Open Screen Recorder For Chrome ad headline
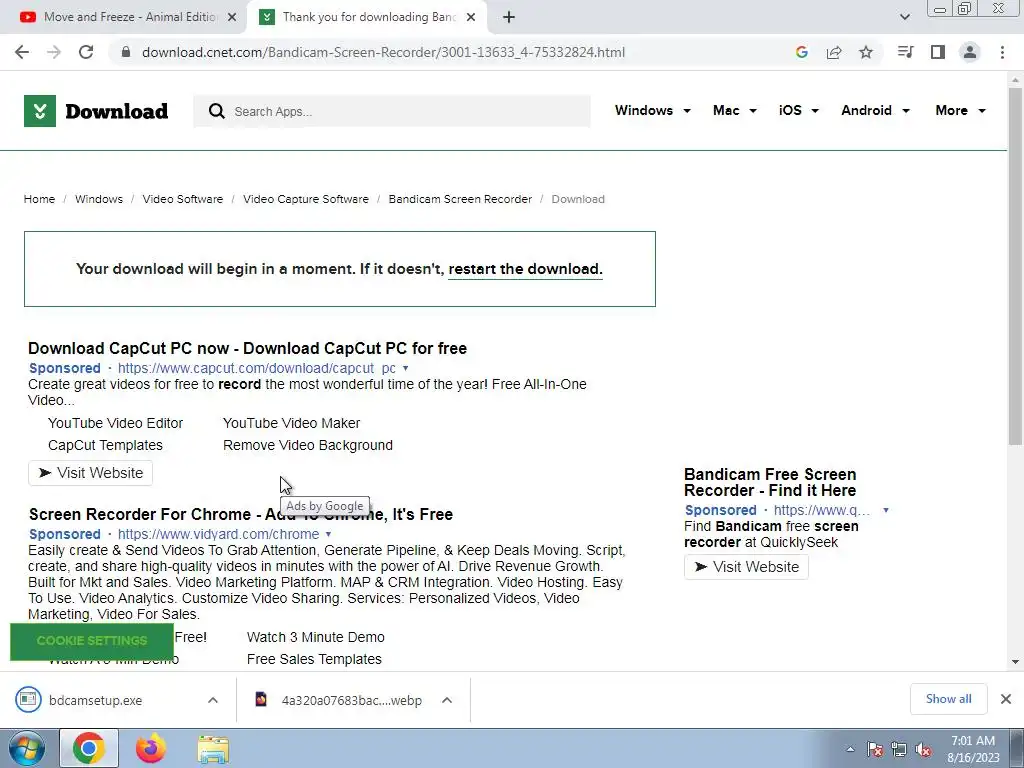The width and height of the screenshot is (1024, 768). click(241, 515)
